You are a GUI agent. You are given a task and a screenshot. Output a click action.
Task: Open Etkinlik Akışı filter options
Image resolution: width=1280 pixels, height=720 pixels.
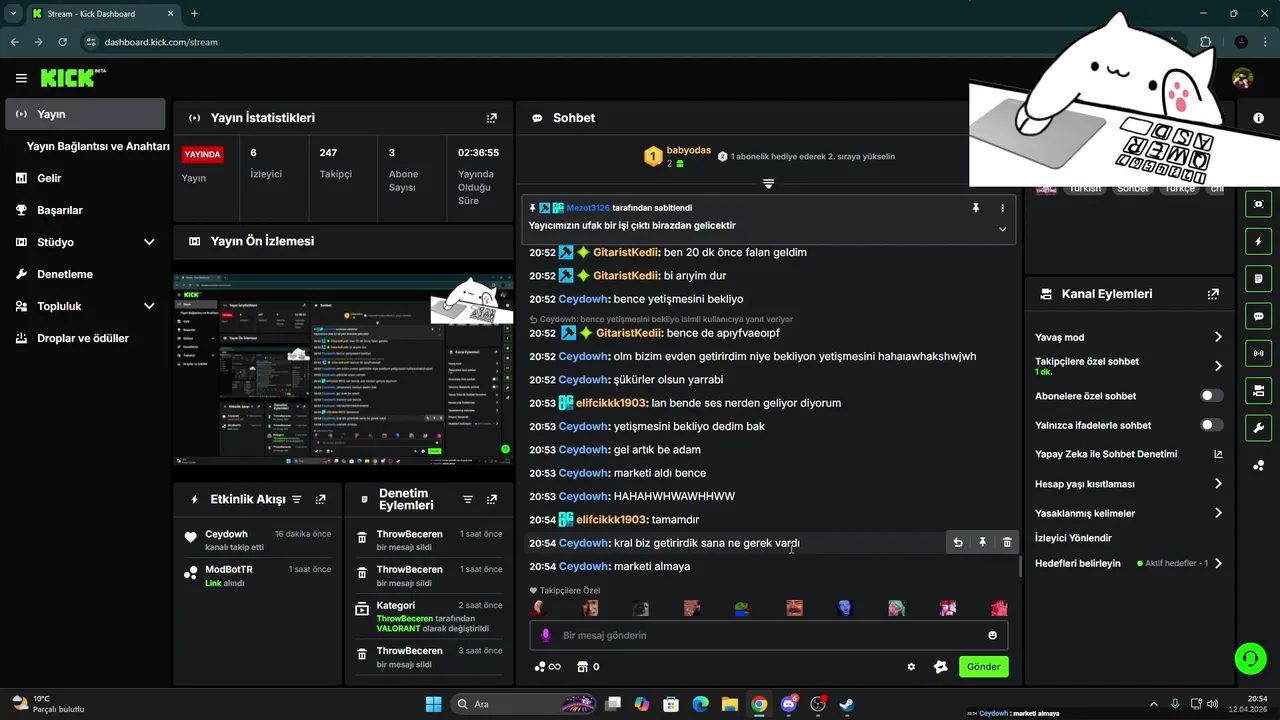tap(297, 499)
